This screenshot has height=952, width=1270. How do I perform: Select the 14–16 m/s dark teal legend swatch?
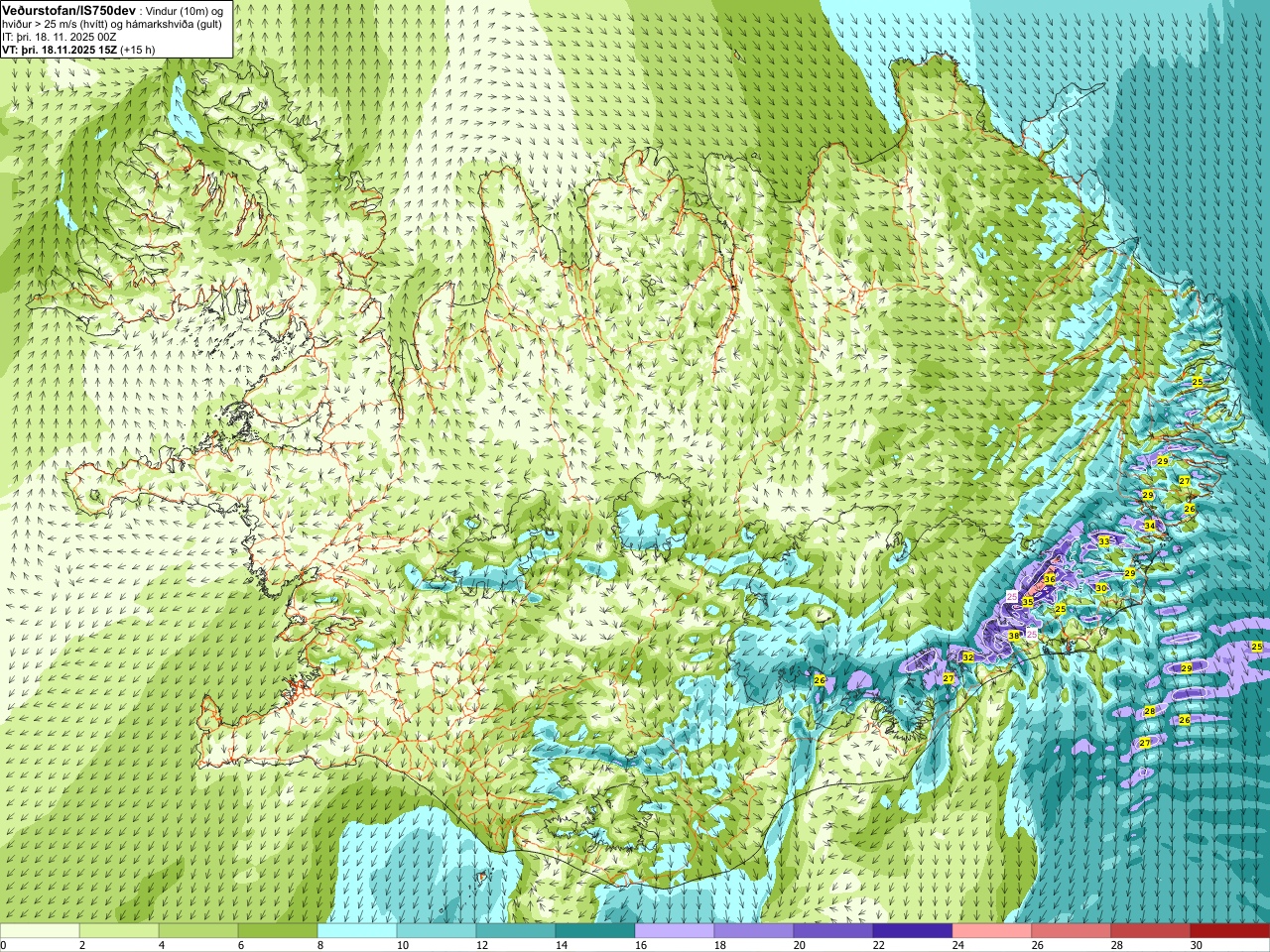595,931
